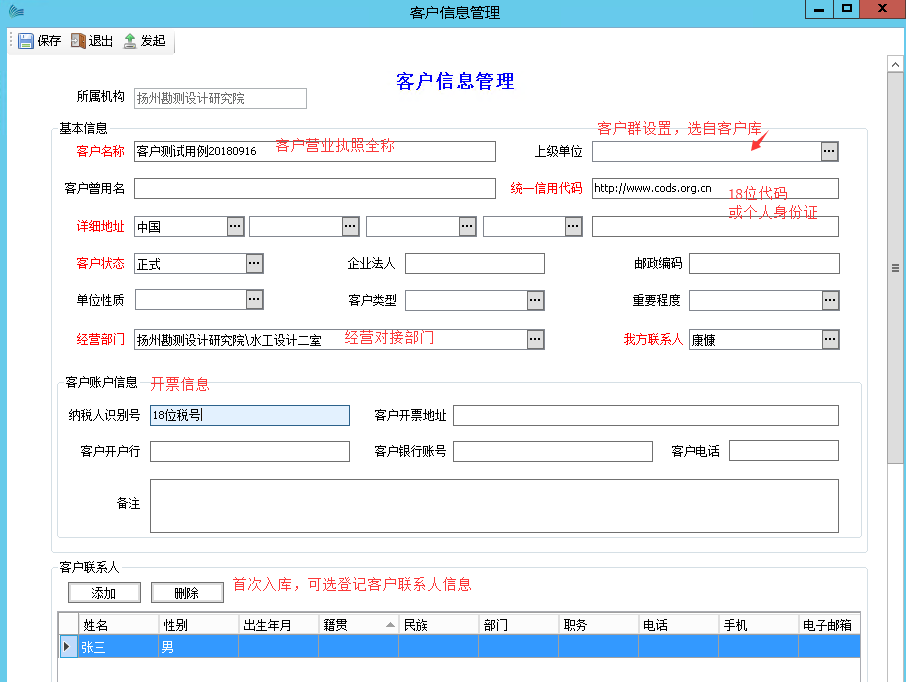Click the 添加 button for contacts
This screenshot has width=906, height=682.
point(104,593)
